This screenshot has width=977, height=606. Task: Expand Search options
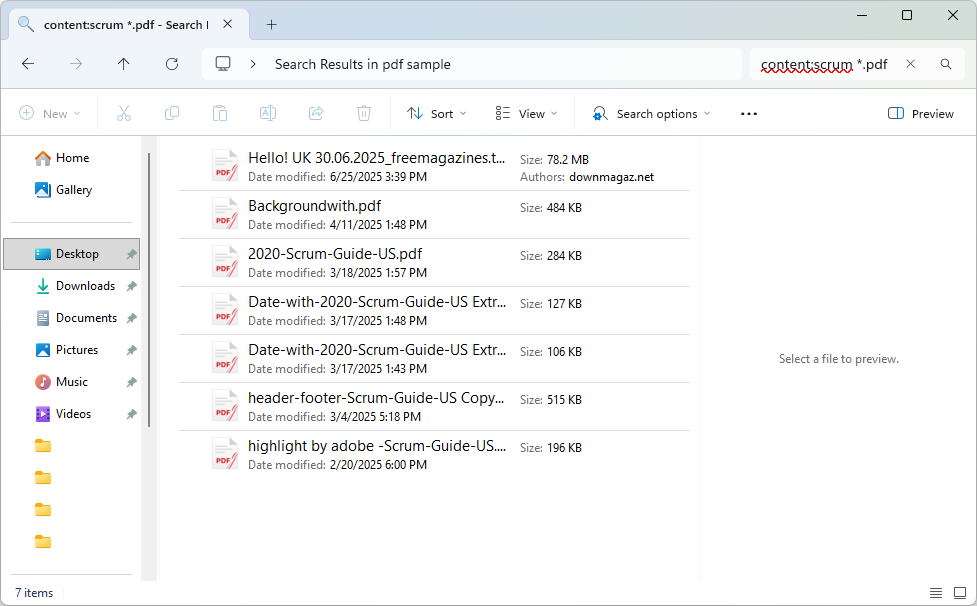click(650, 113)
